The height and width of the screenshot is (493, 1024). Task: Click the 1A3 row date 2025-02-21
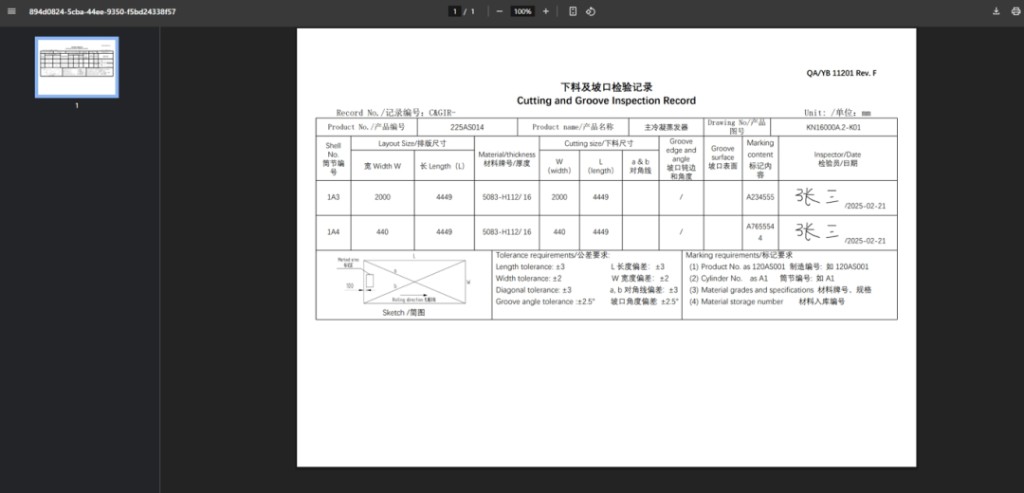click(x=865, y=206)
